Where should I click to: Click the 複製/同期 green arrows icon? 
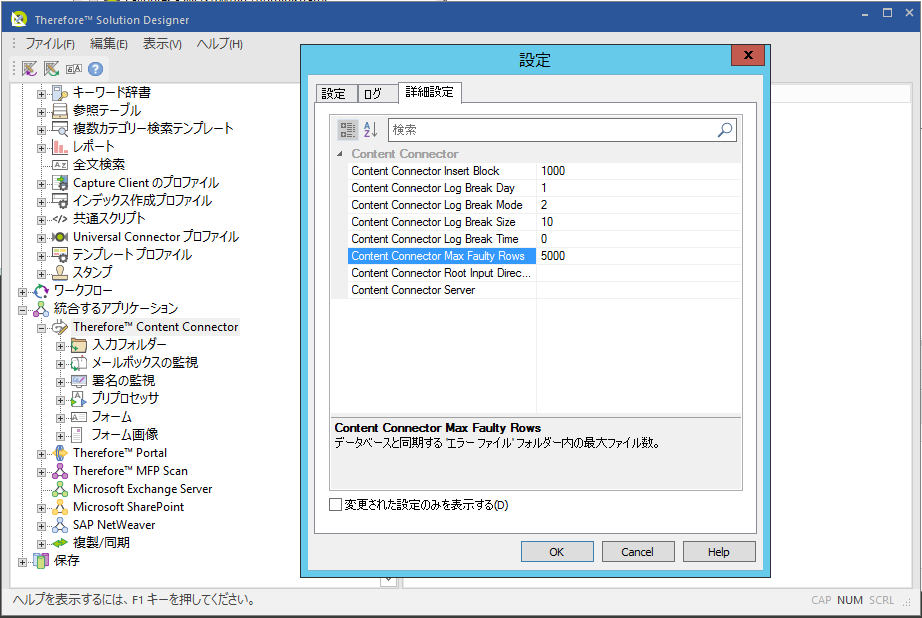[60, 543]
